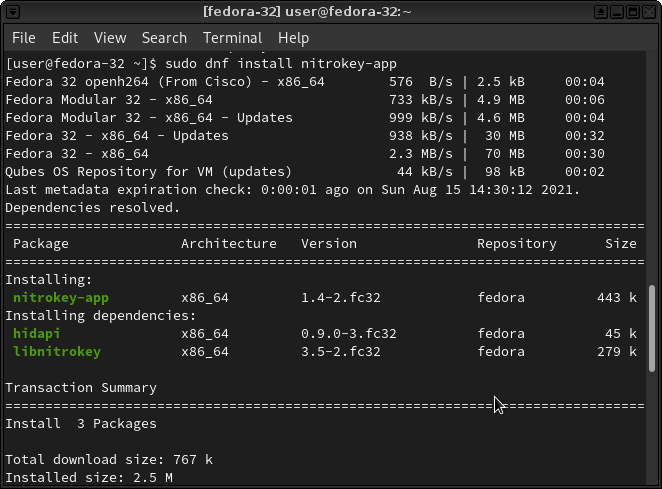662x489 pixels.
Task: Click the shade window button in title bar
Action: click(x=600, y=12)
